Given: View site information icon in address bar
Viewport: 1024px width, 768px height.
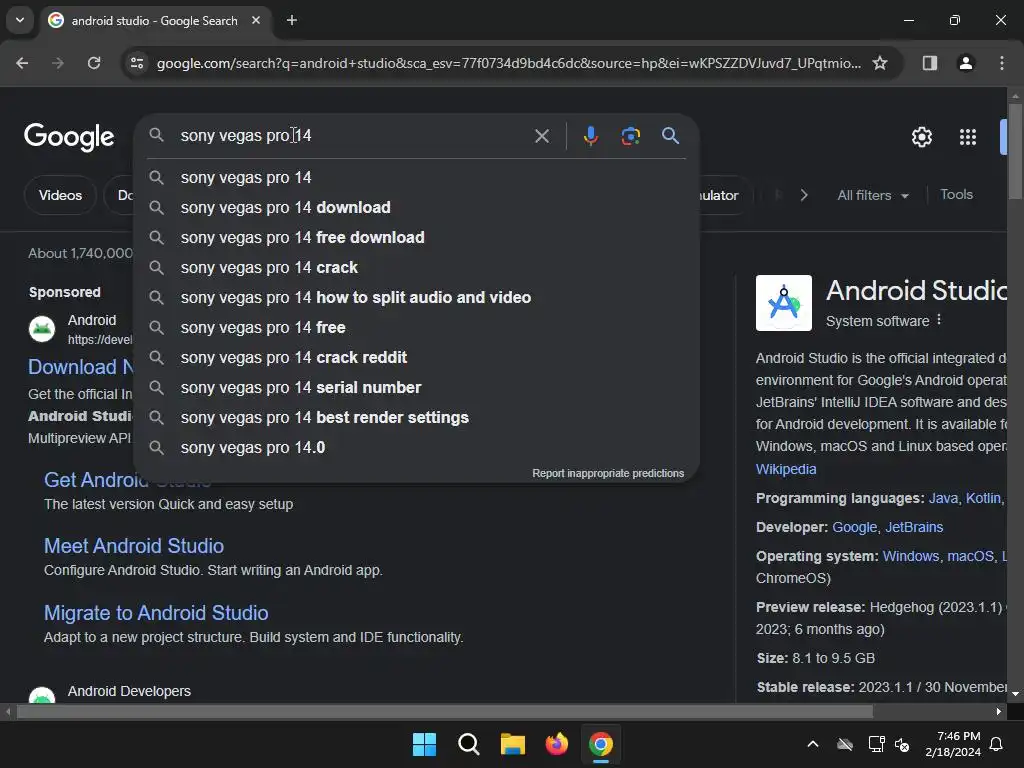Looking at the screenshot, I should (137, 63).
